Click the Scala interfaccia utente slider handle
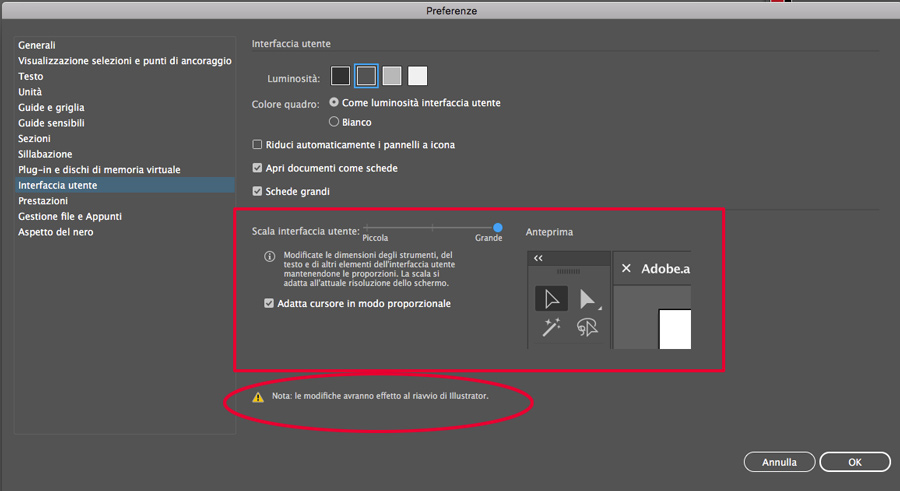Viewport: 900px width, 491px height. pos(498,227)
